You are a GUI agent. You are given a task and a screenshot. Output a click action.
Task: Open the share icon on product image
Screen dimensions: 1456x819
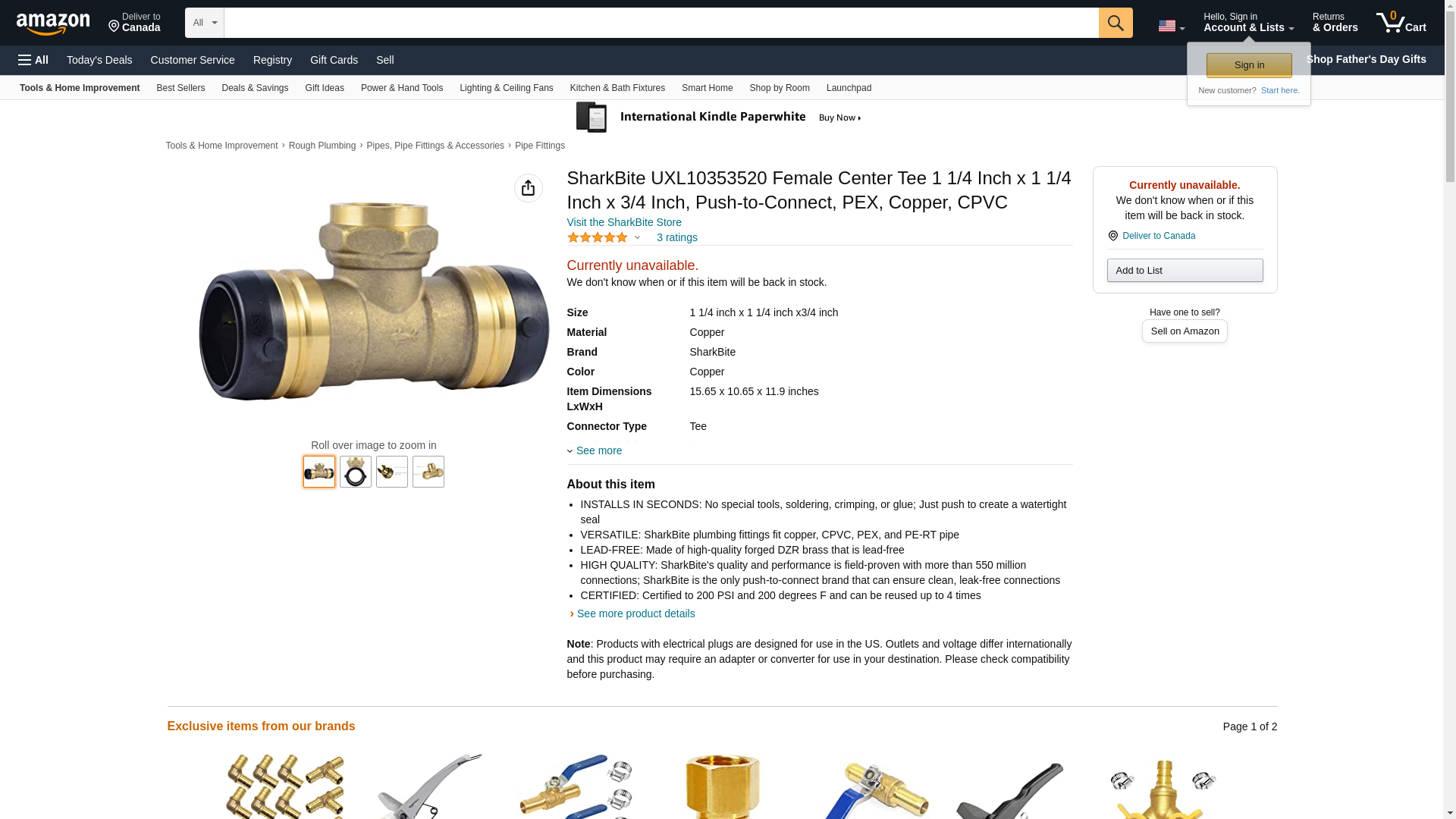[x=528, y=188]
